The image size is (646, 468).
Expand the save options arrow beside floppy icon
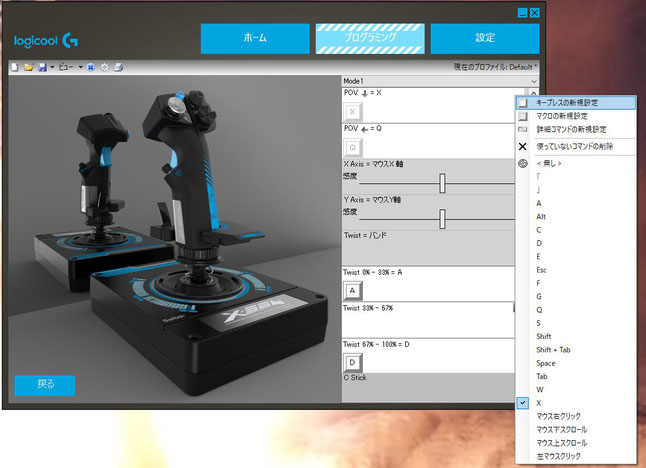click(52, 67)
